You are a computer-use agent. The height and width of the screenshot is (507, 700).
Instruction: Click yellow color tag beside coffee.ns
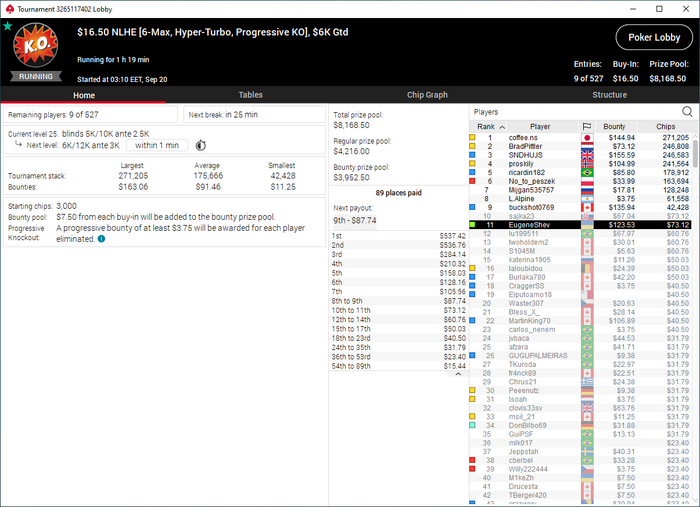coord(472,138)
